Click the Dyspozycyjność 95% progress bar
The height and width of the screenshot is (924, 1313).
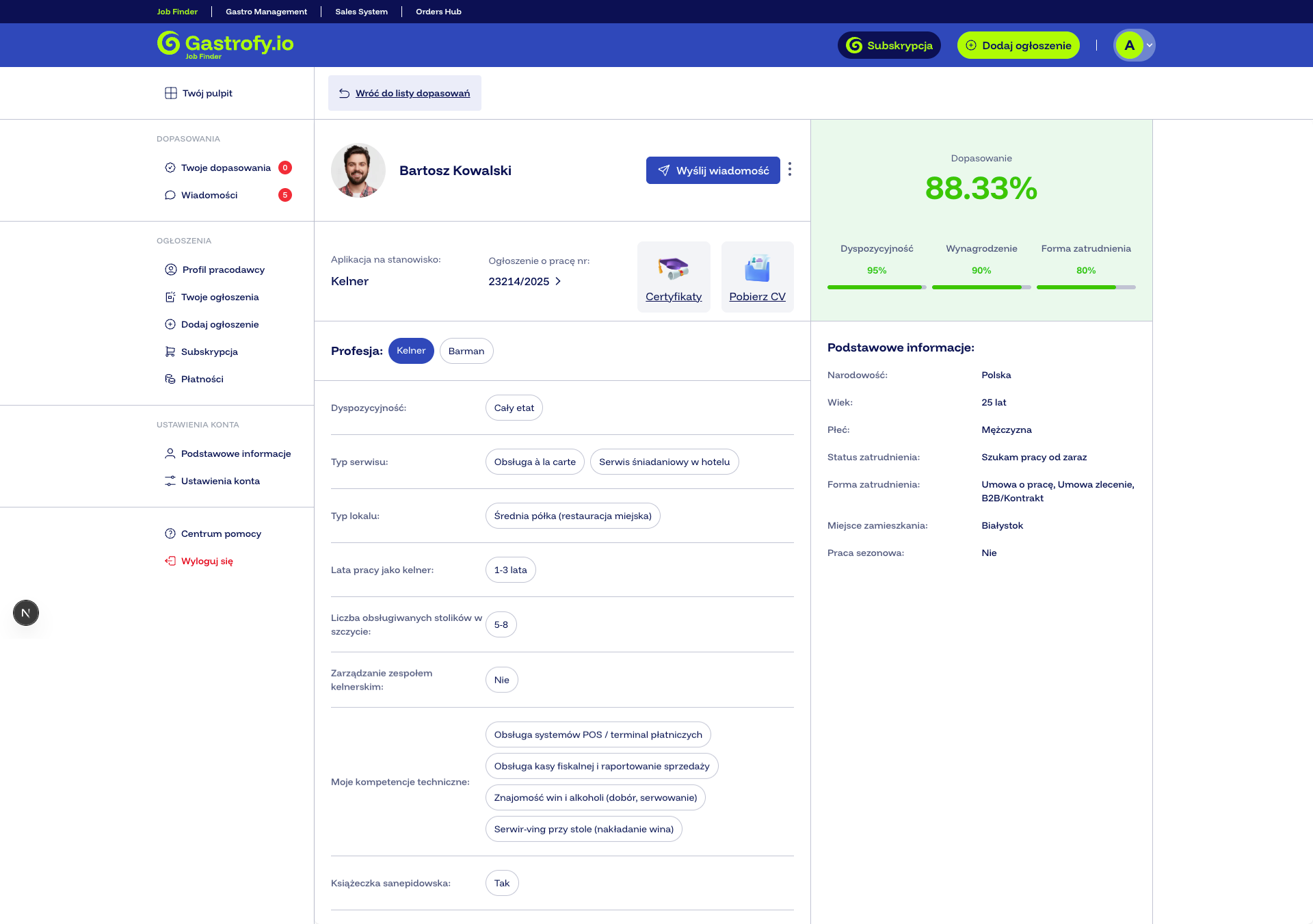pos(877,287)
